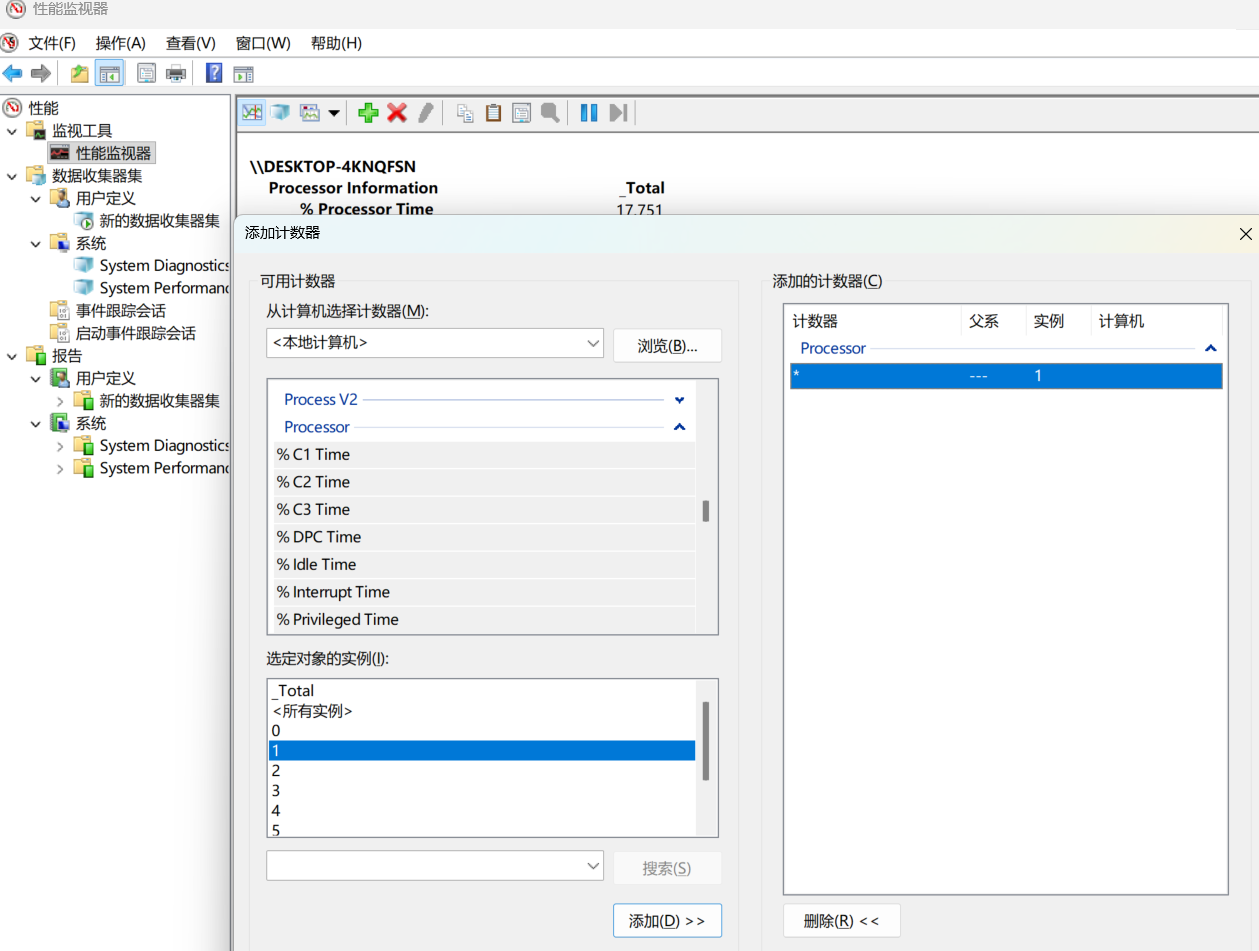The image size is (1259, 951).
Task: Click the Back arrow in the toolbar
Action: coord(13,73)
